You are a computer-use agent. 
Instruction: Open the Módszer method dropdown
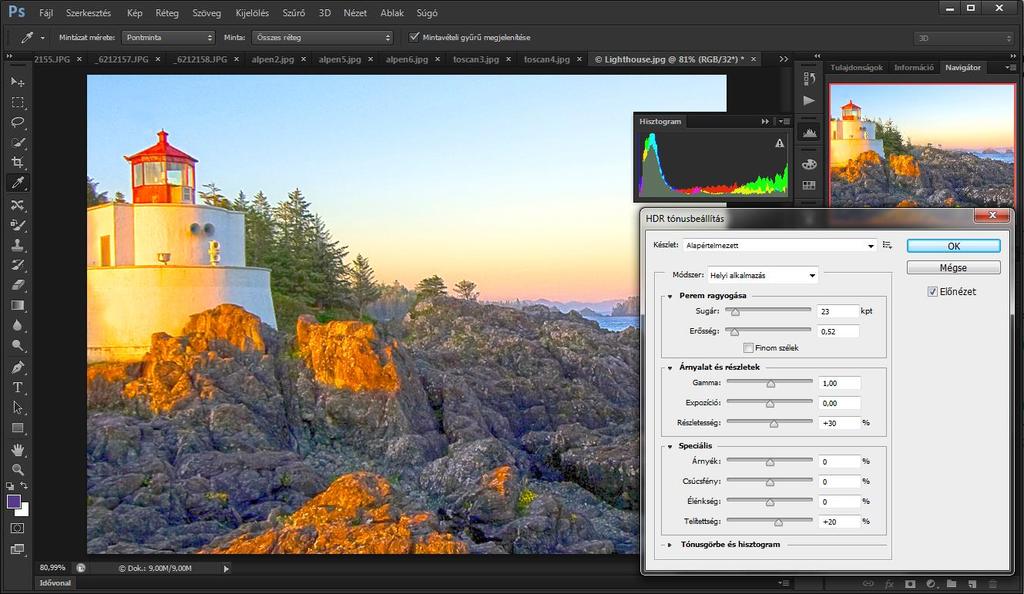[763, 275]
